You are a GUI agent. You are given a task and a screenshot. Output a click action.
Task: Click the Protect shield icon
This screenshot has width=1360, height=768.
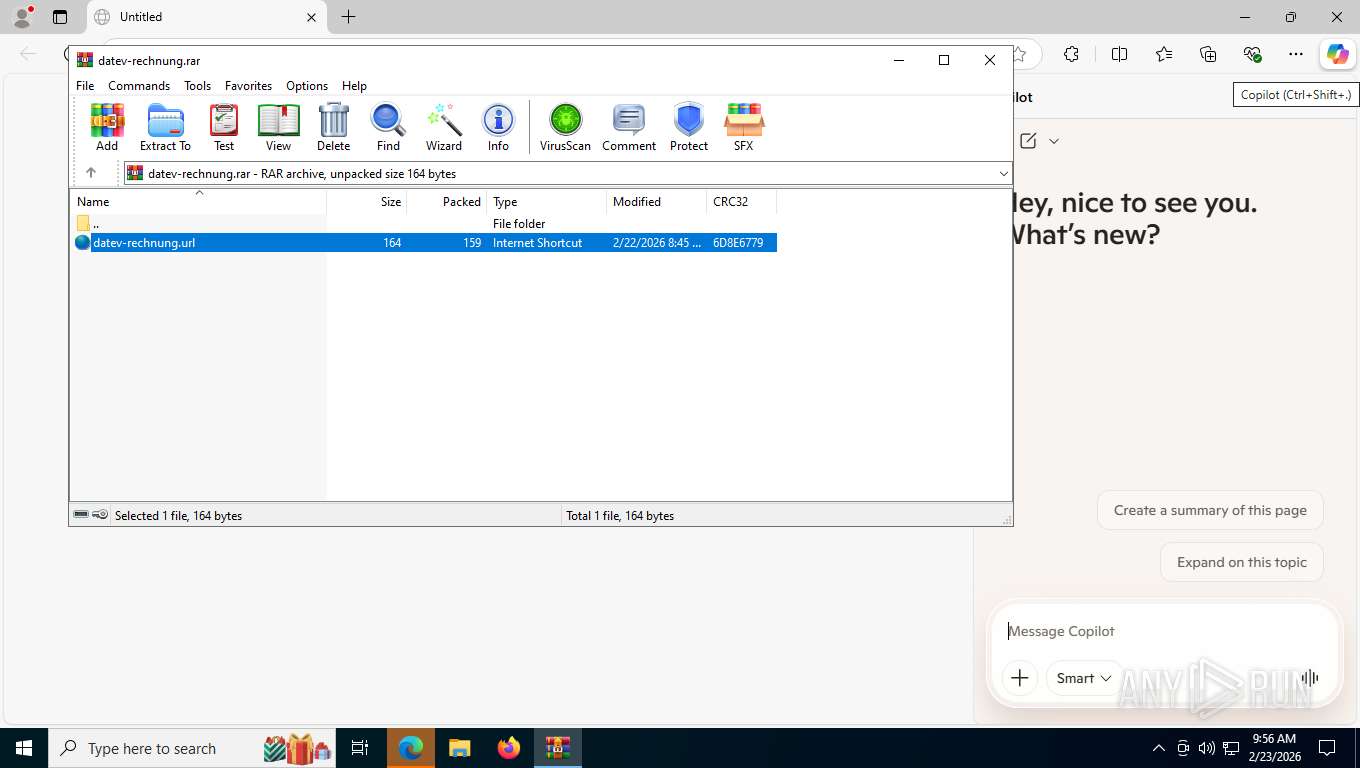coord(689,127)
